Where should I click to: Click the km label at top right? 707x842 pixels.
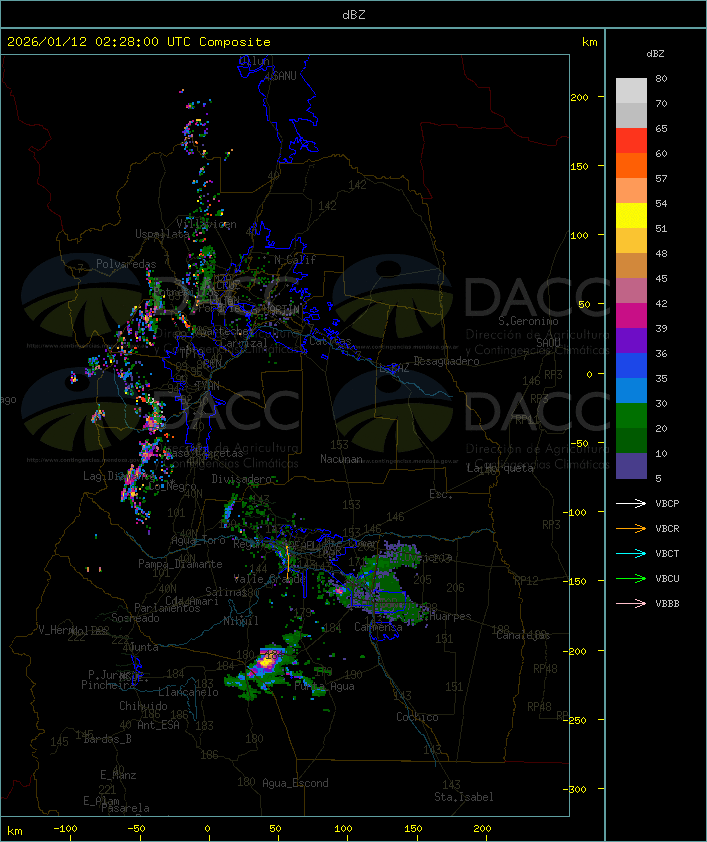coord(589,42)
